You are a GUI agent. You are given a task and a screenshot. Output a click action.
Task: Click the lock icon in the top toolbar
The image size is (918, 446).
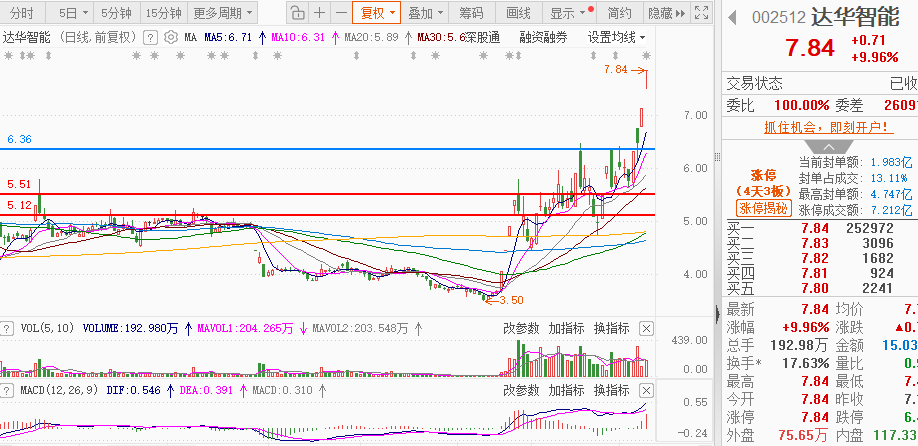(x=298, y=13)
